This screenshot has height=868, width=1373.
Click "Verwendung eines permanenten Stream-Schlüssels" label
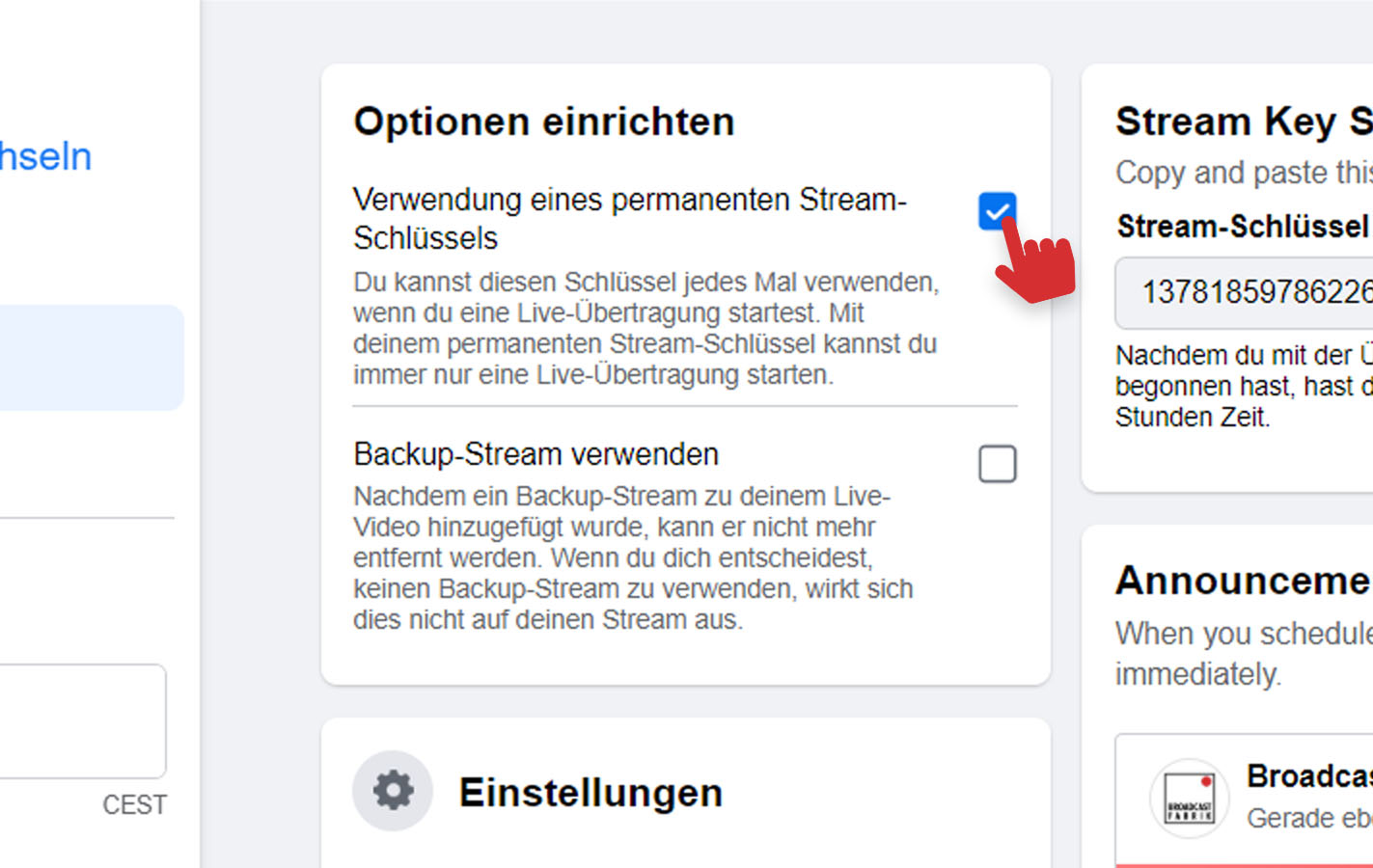coord(629,218)
